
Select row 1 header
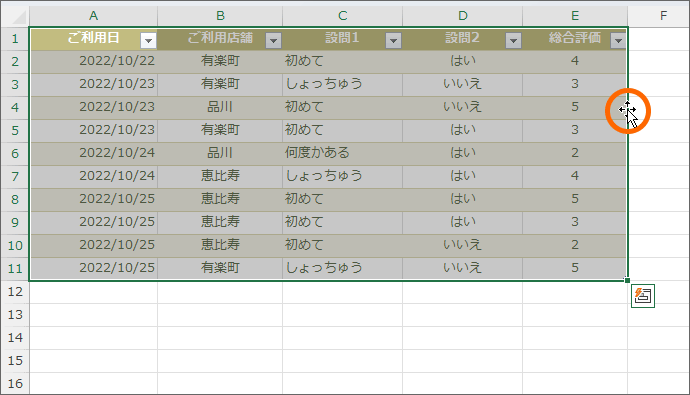[x=15, y=39]
